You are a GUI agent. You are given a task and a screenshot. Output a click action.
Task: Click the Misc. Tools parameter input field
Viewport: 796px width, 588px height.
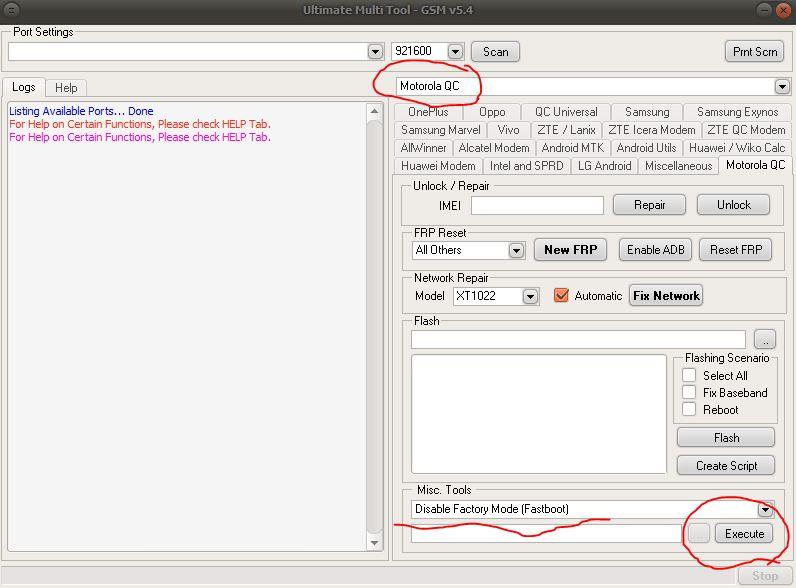click(546, 534)
